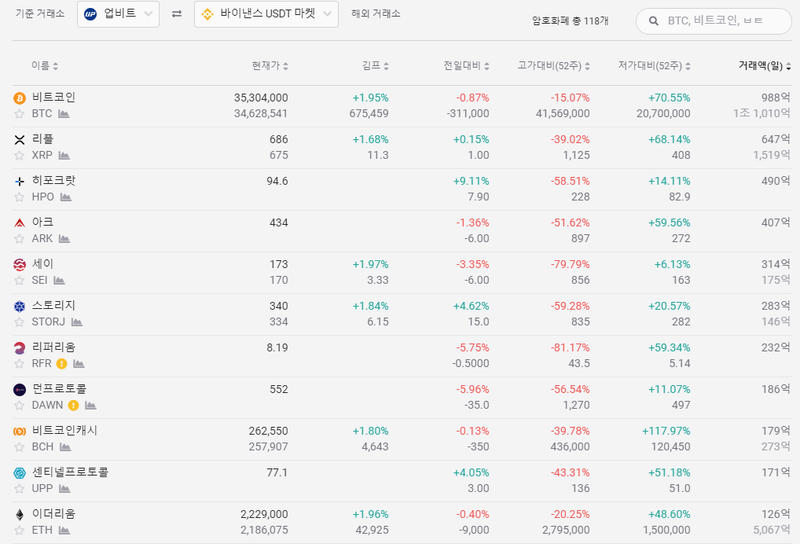The width and height of the screenshot is (800, 544).
Task: Click the Bitcoin orange logo icon
Action: point(19,98)
